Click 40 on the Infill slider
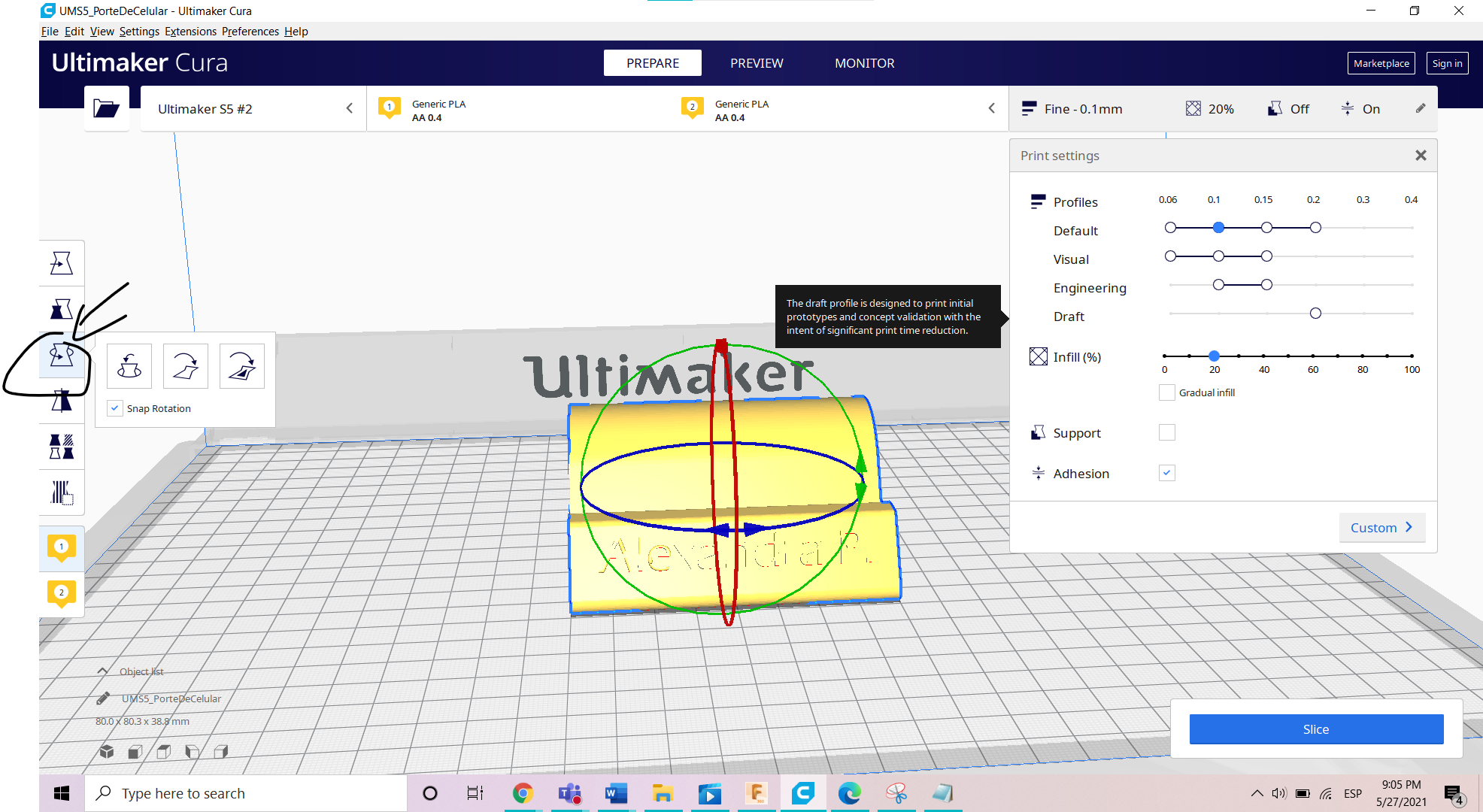Screen dimensions: 1483x812 click(1263, 356)
